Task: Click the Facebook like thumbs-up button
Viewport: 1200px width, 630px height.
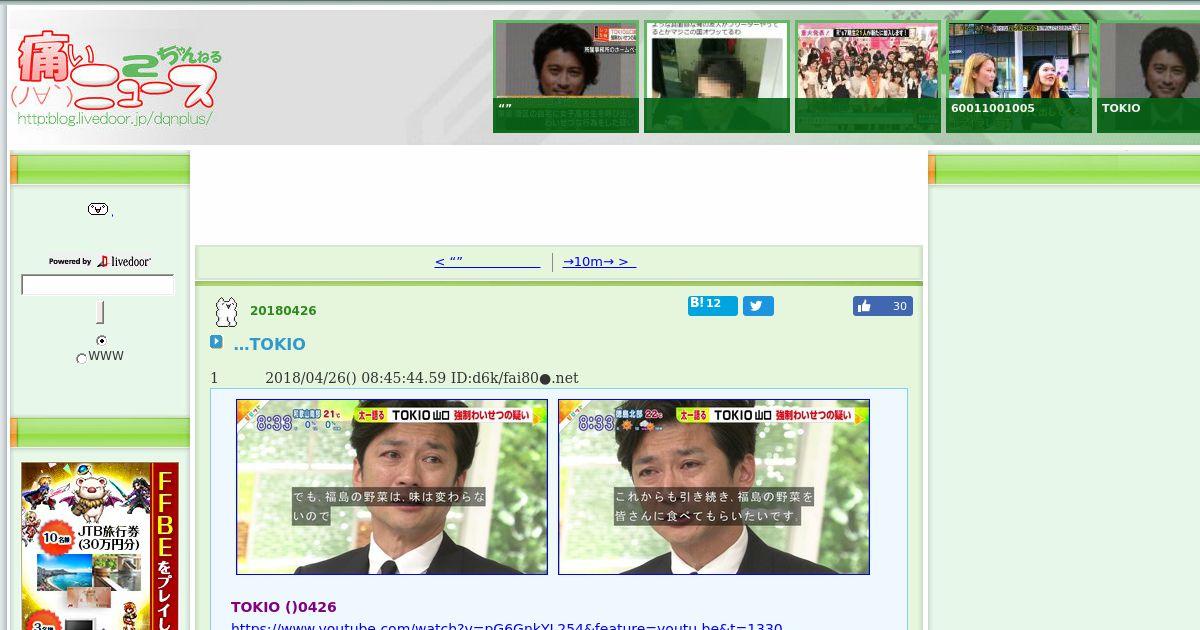Action: pos(865,306)
